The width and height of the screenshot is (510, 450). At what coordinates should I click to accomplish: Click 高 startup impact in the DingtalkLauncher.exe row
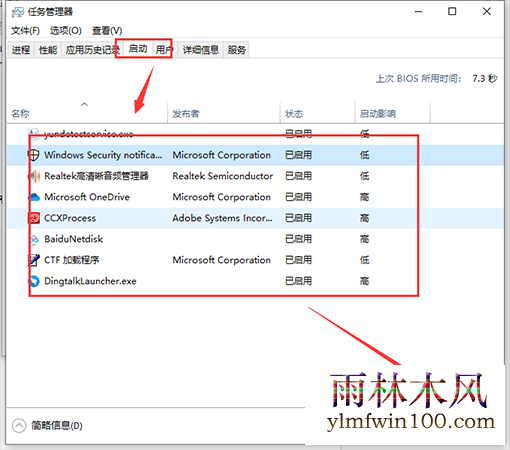point(364,281)
